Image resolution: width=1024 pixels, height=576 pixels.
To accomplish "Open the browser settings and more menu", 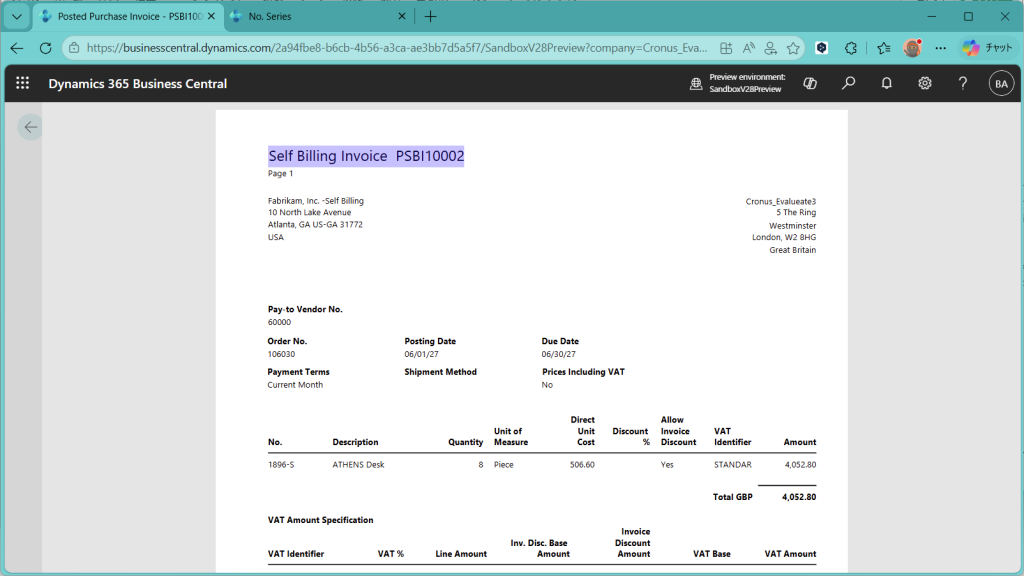I will point(940,48).
